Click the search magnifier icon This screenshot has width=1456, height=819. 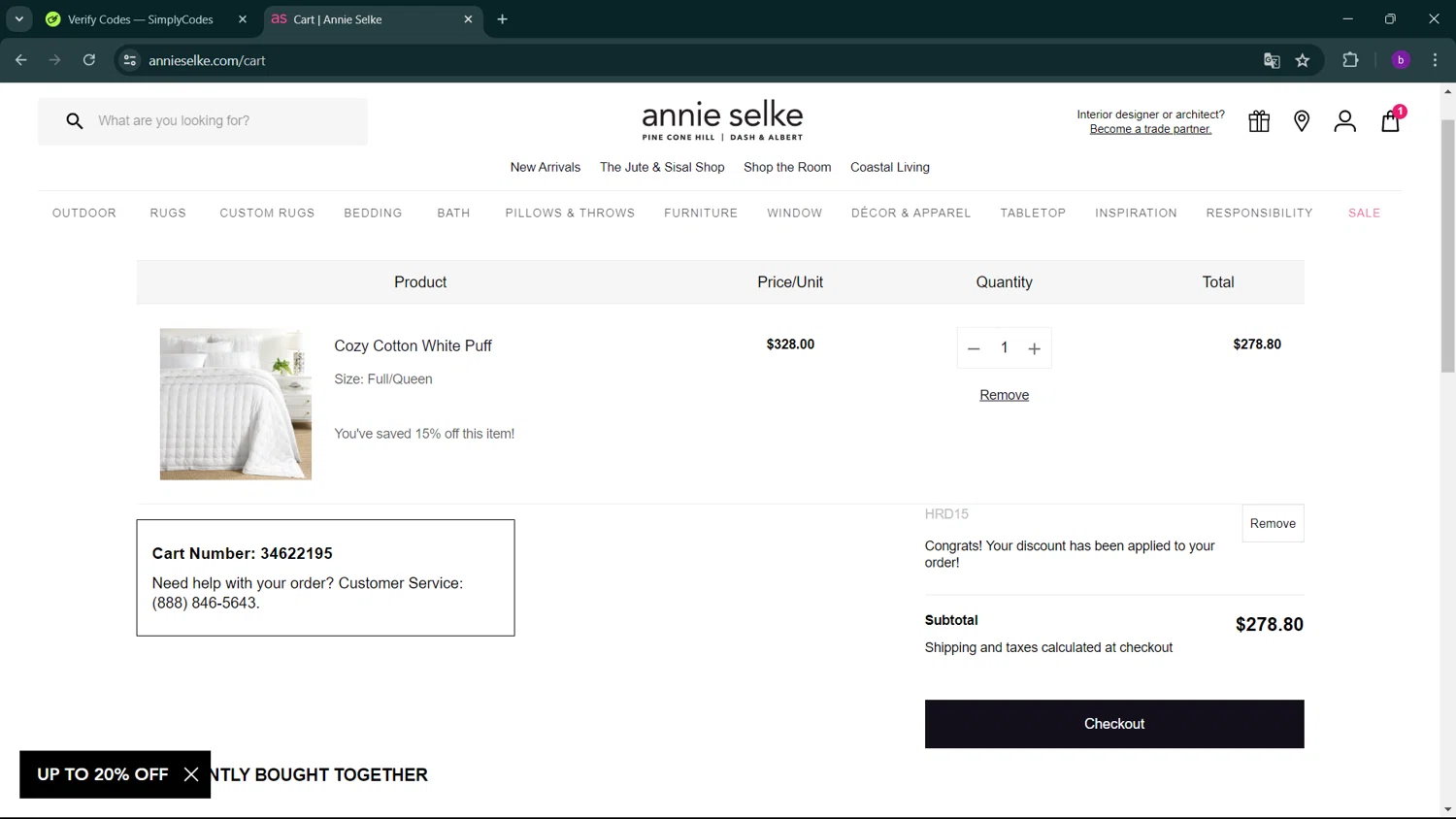point(75,121)
